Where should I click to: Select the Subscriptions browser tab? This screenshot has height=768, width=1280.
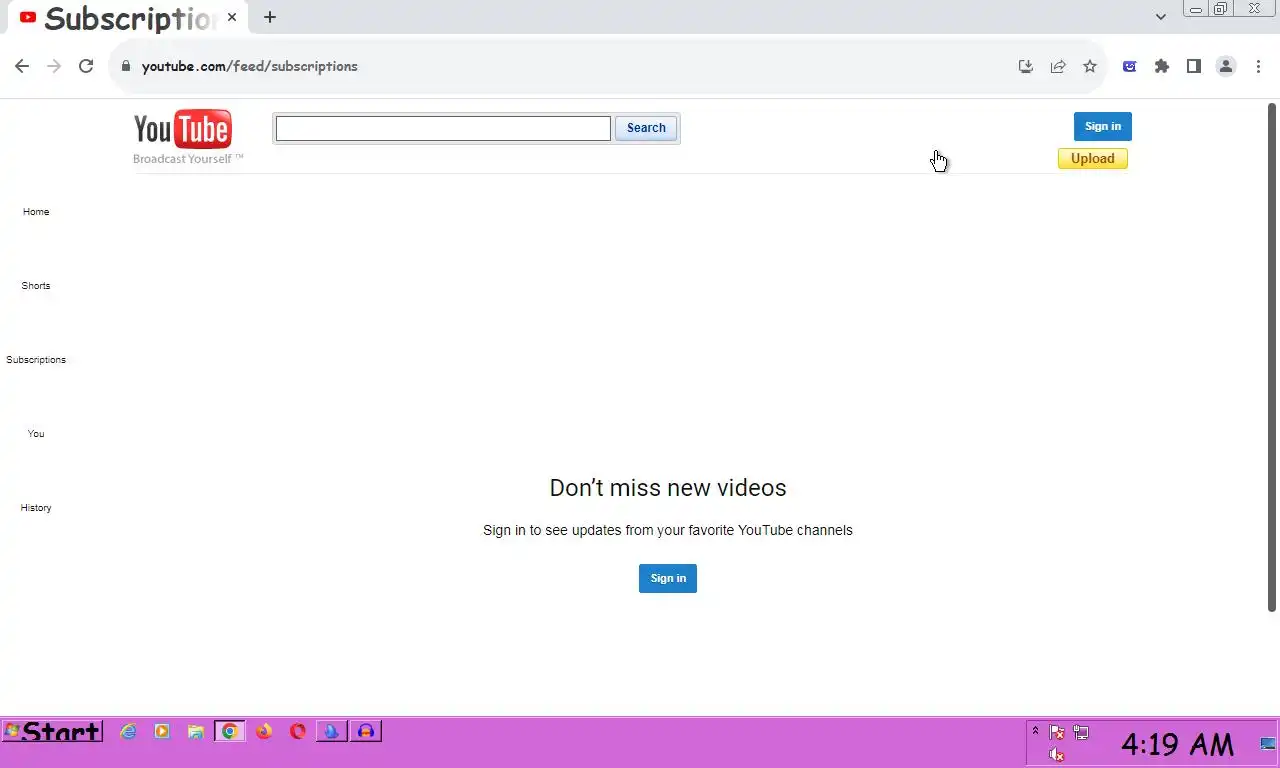(x=130, y=18)
